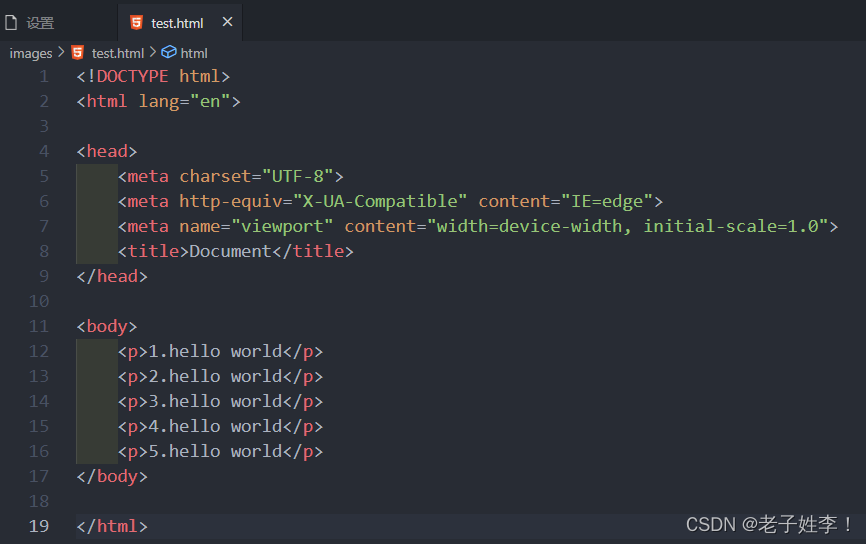
Task: Click line number 11 in gutter
Action: (39, 326)
